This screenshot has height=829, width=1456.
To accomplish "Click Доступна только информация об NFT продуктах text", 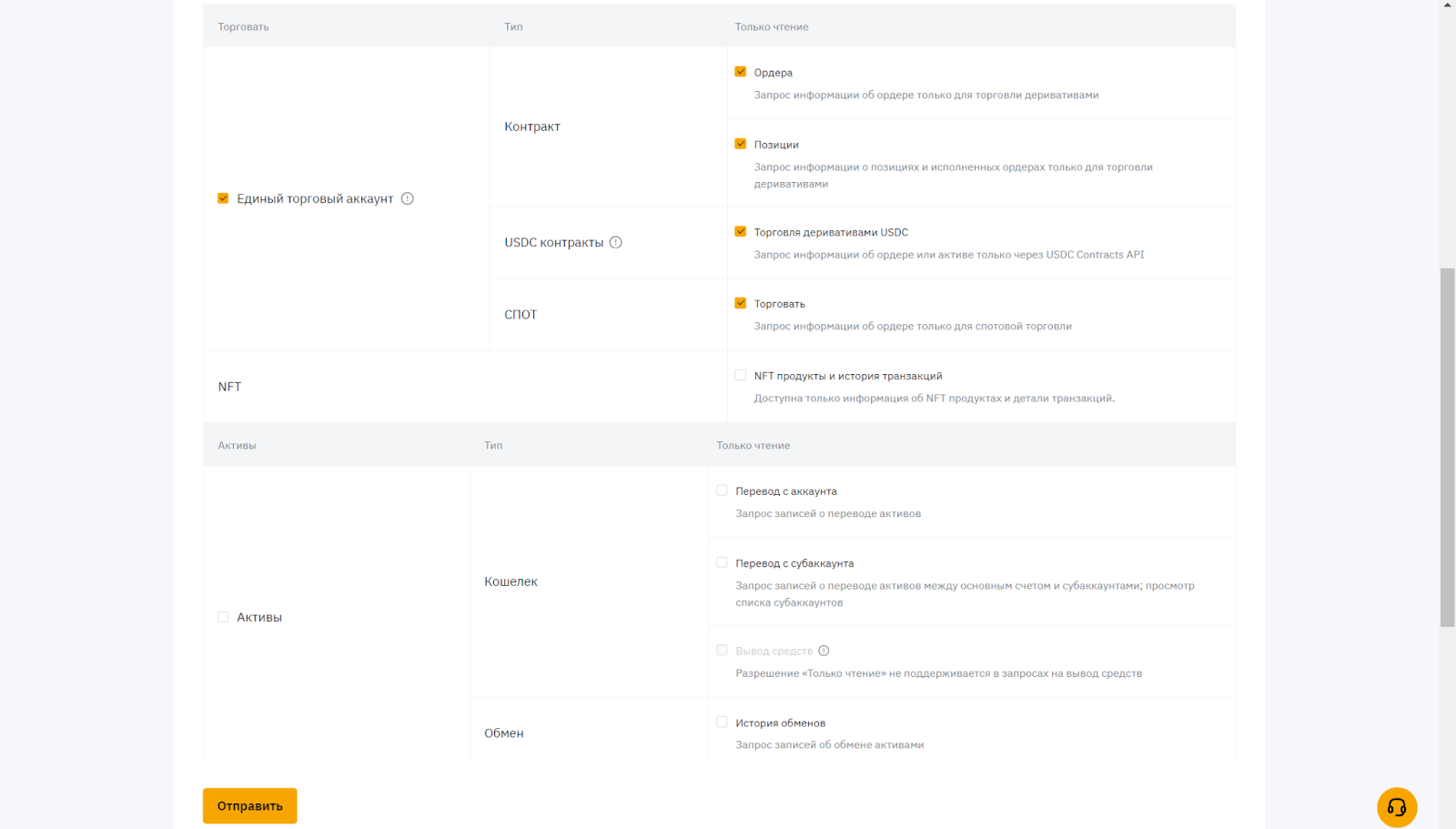I will tap(935, 398).
